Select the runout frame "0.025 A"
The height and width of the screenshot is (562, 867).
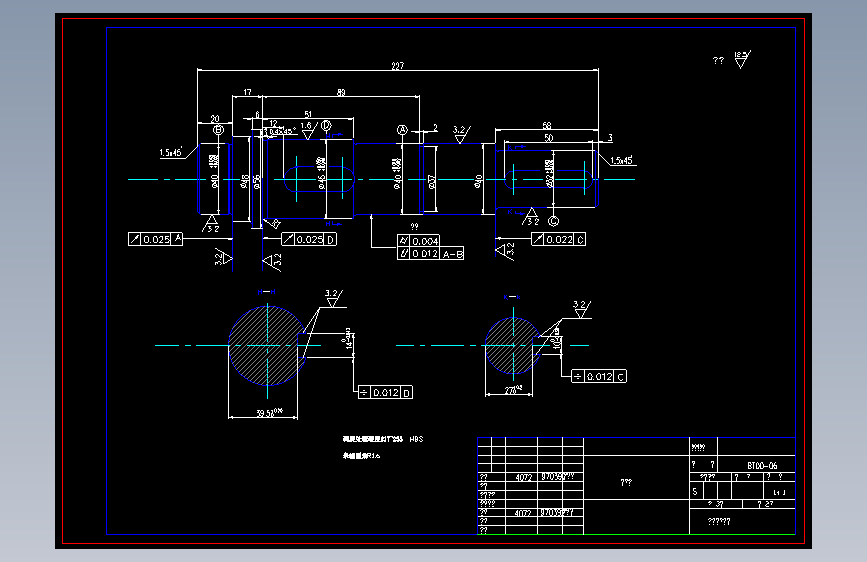click(155, 239)
